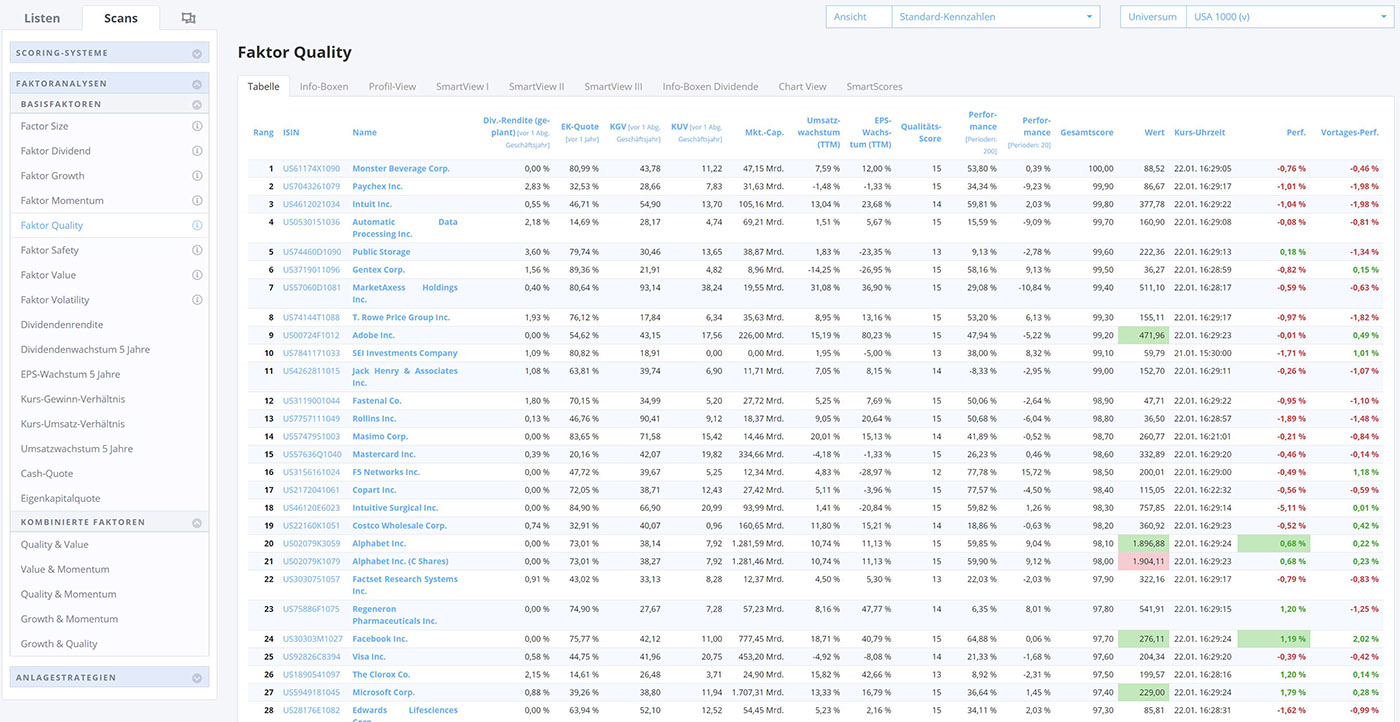The height and width of the screenshot is (722, 1400).
Task: Open the Info-Boxen Dividende tab
Action: (x=710, y=87)
